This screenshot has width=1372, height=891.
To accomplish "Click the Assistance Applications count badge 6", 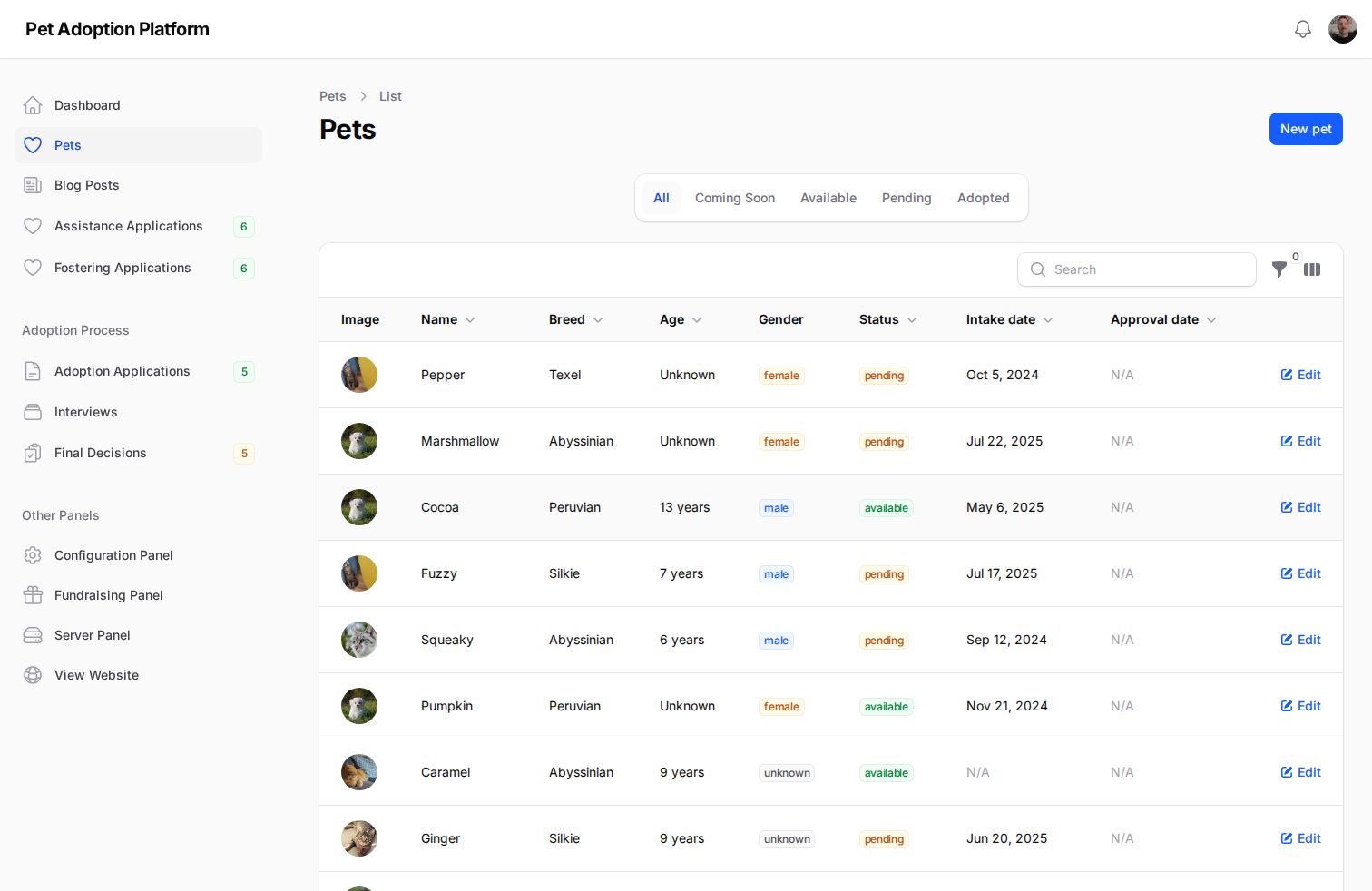I will pos(243,227).
